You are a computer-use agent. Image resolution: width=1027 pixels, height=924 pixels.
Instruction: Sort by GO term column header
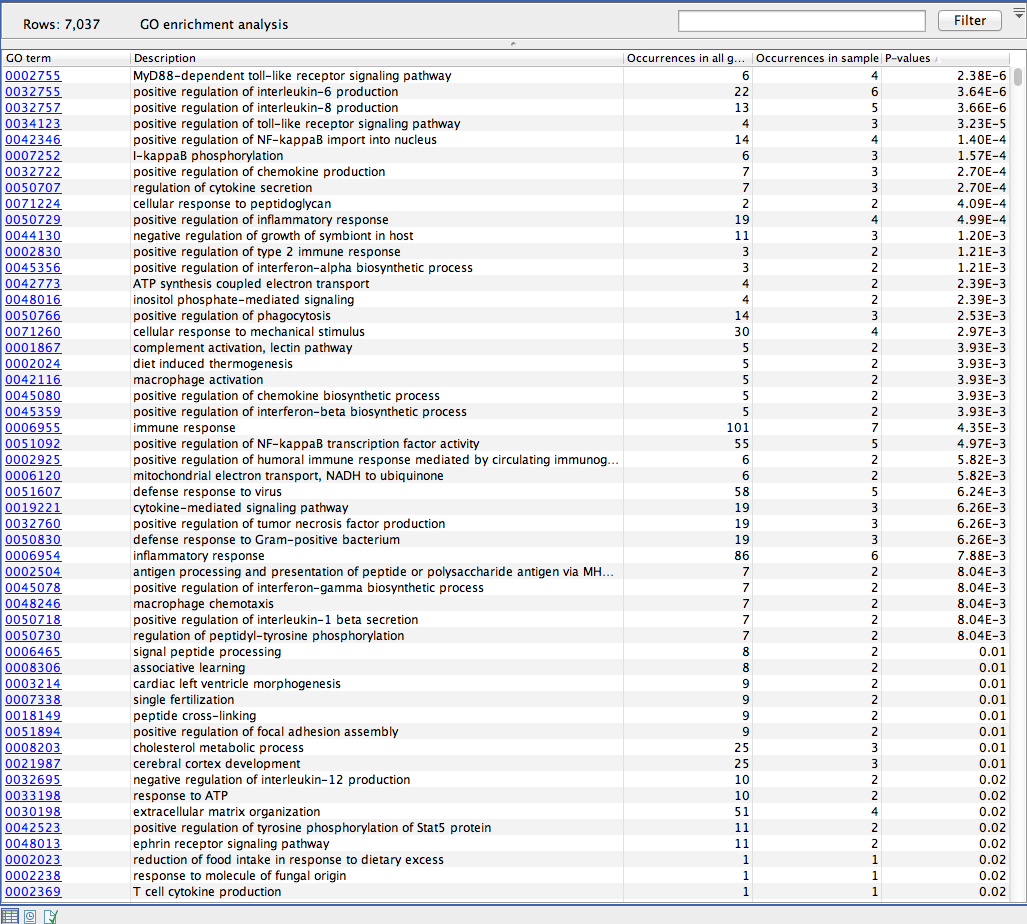click(66, 59)
